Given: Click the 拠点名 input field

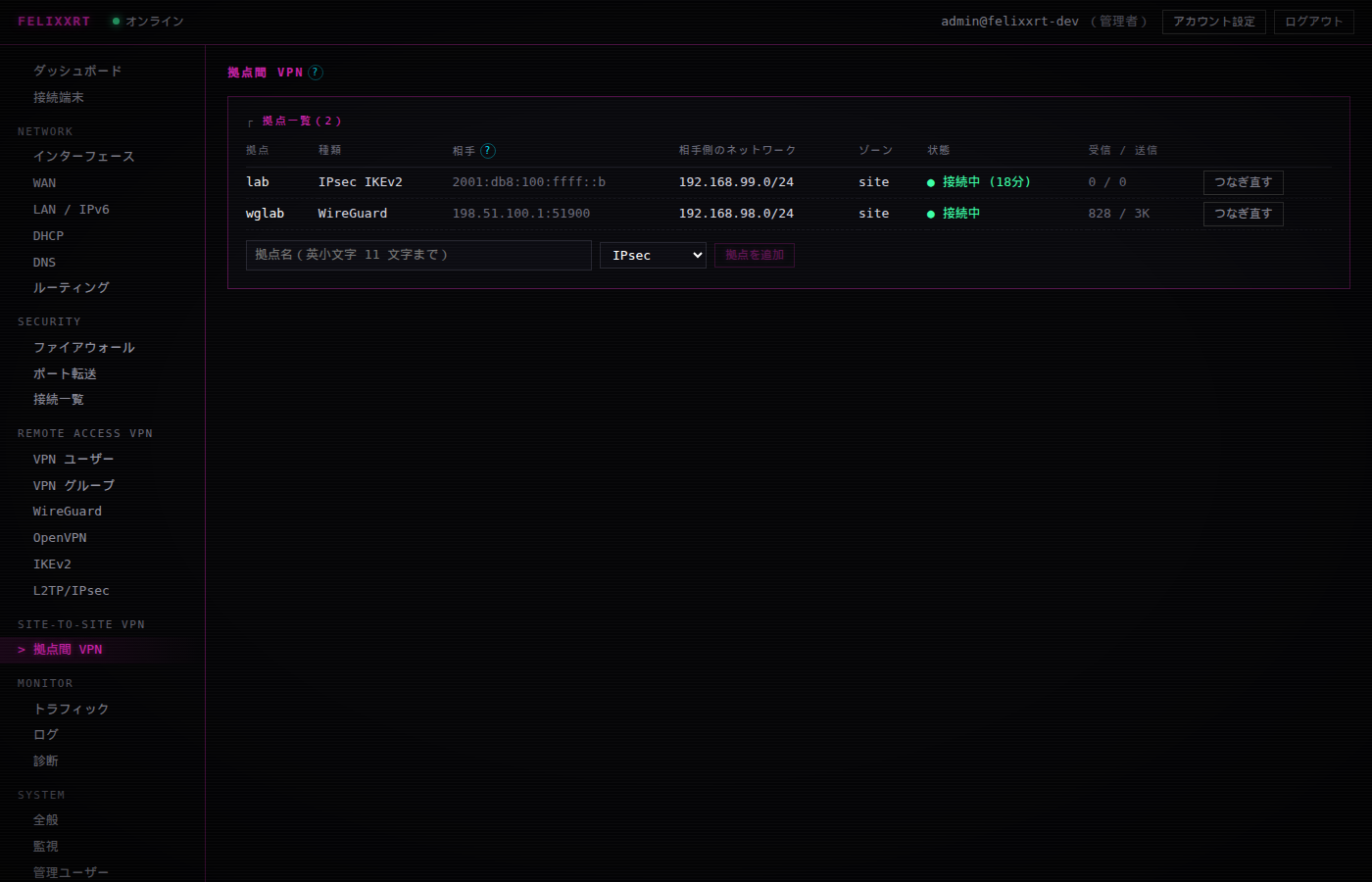Looking at the screenshot, I should 418,255.
